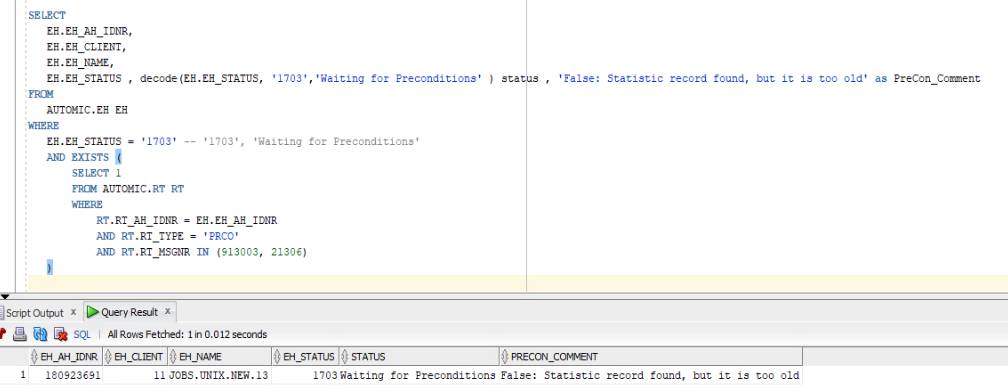Image resolution: width=1008 pixels, height=392 pixels.
Task: Click the delete row icon with red X
Action: coord(60,334)
